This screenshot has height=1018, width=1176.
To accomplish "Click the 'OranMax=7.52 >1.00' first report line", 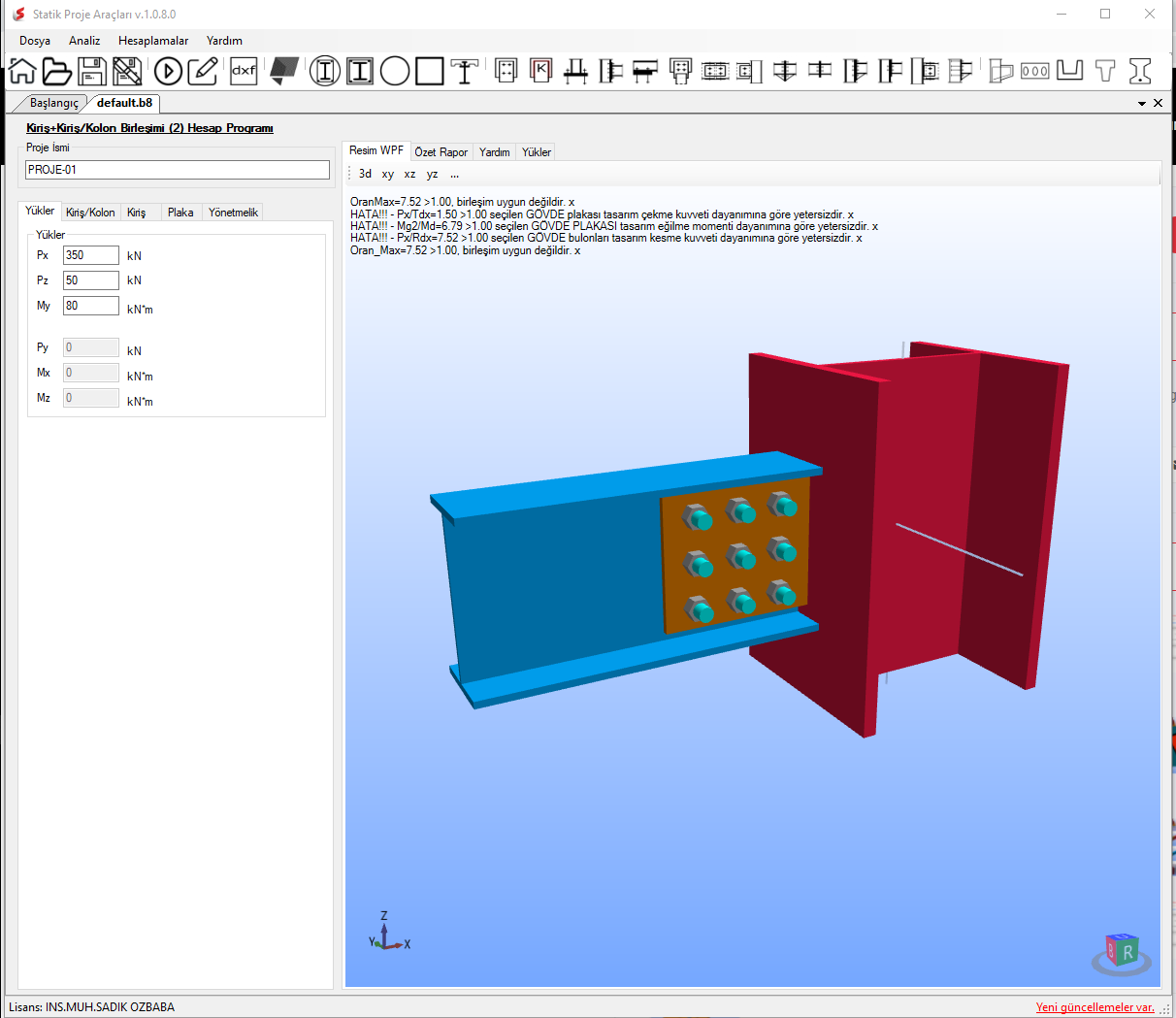I will click(462, 202).
